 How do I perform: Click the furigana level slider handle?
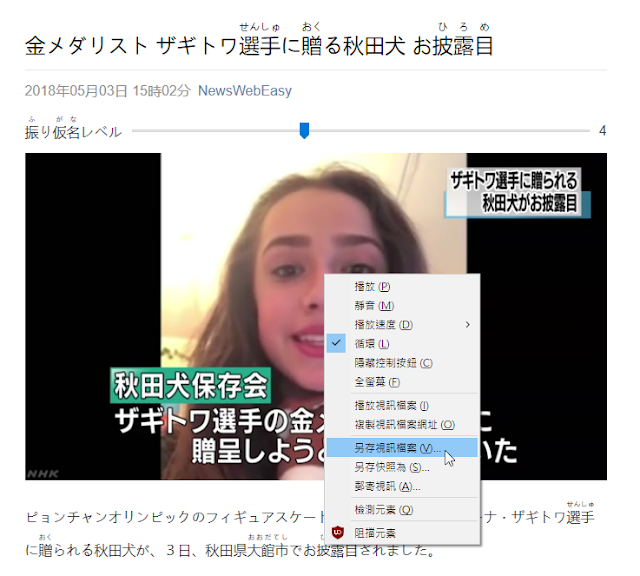pyautogui.click(x=304, y=131)
